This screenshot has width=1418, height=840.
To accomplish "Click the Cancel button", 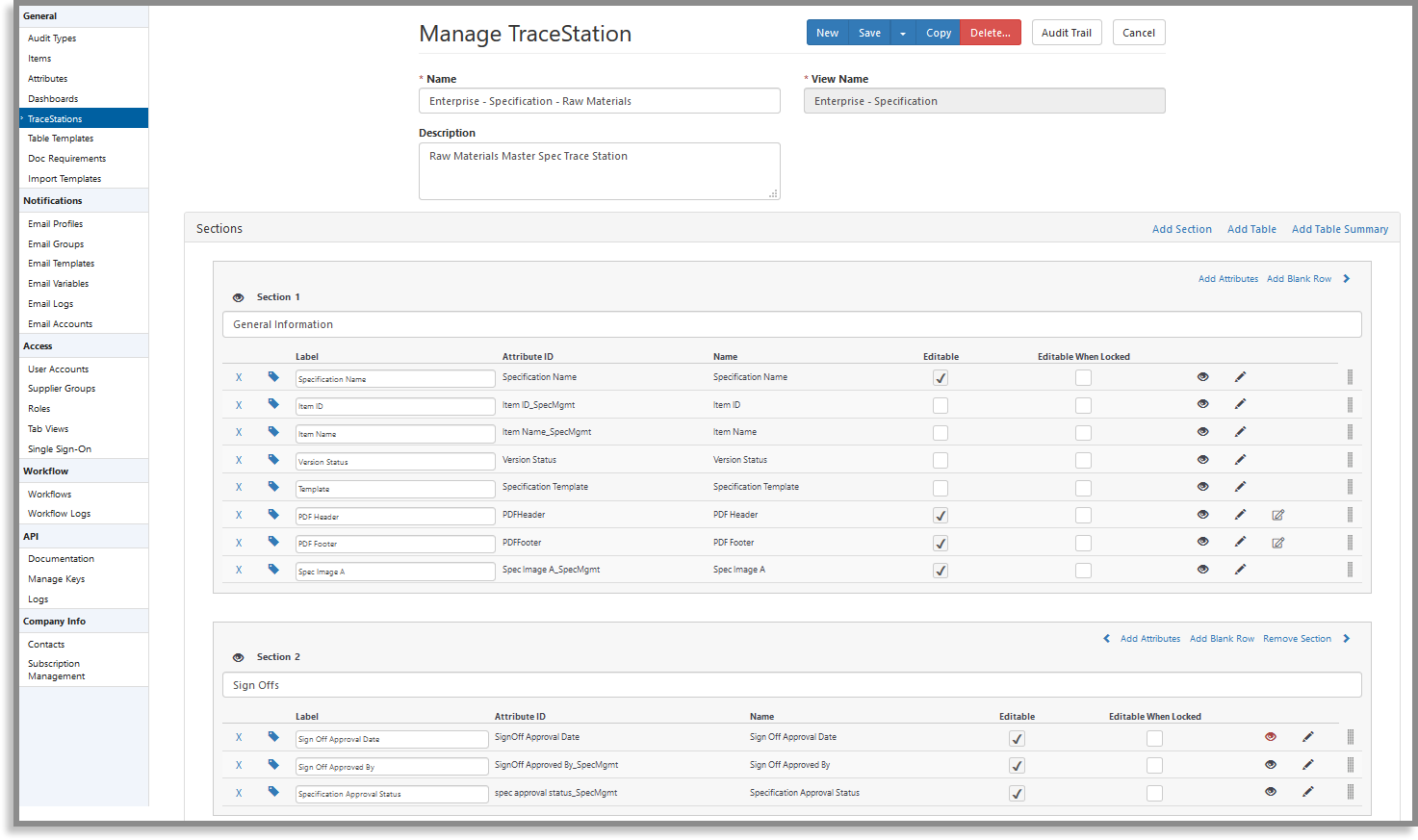I will pos(1139,33).
